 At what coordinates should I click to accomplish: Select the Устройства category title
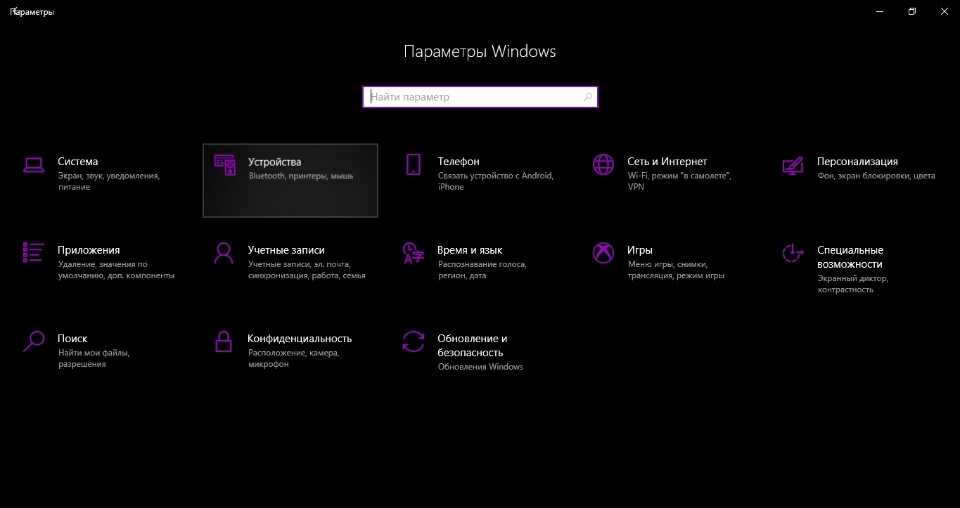pos(274,162)
